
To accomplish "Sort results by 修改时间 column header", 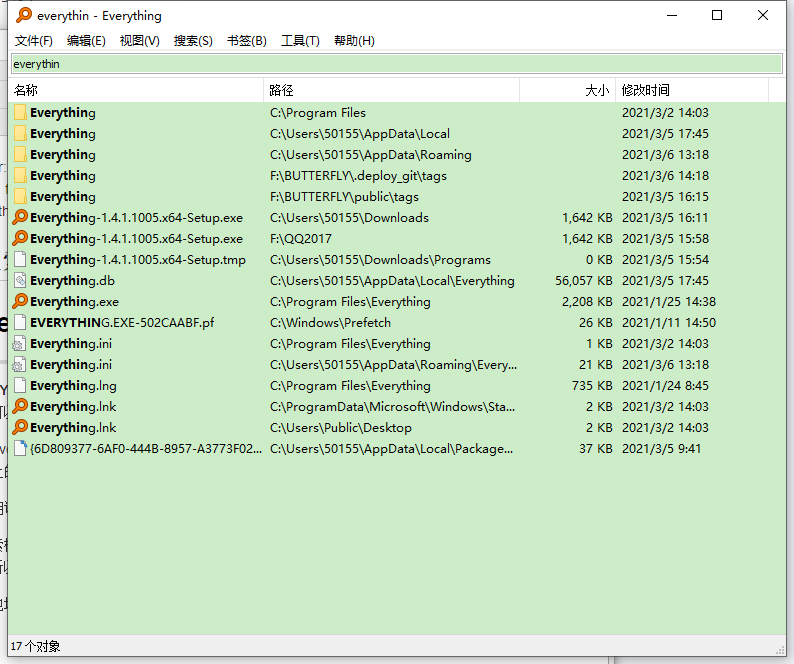I will pyautogui.click(x=692, y=90).
